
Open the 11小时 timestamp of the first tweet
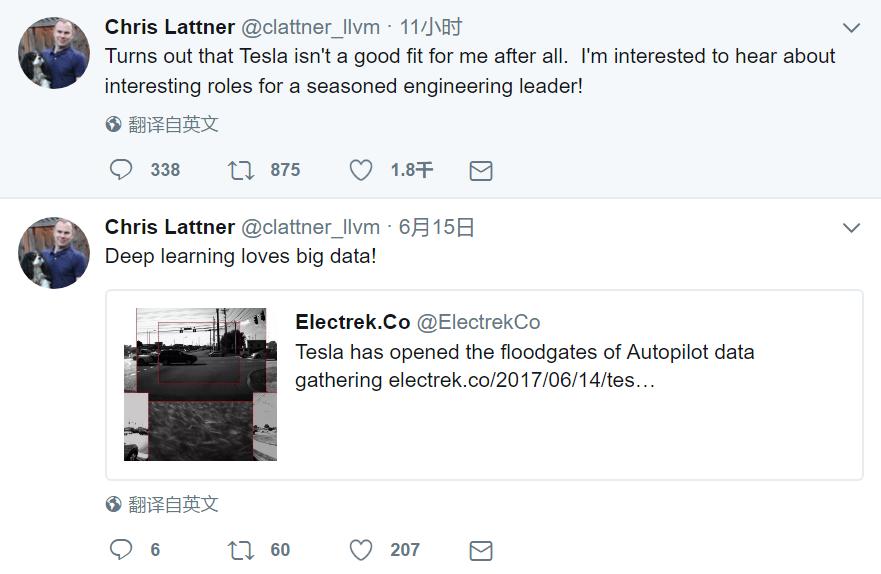431,27
